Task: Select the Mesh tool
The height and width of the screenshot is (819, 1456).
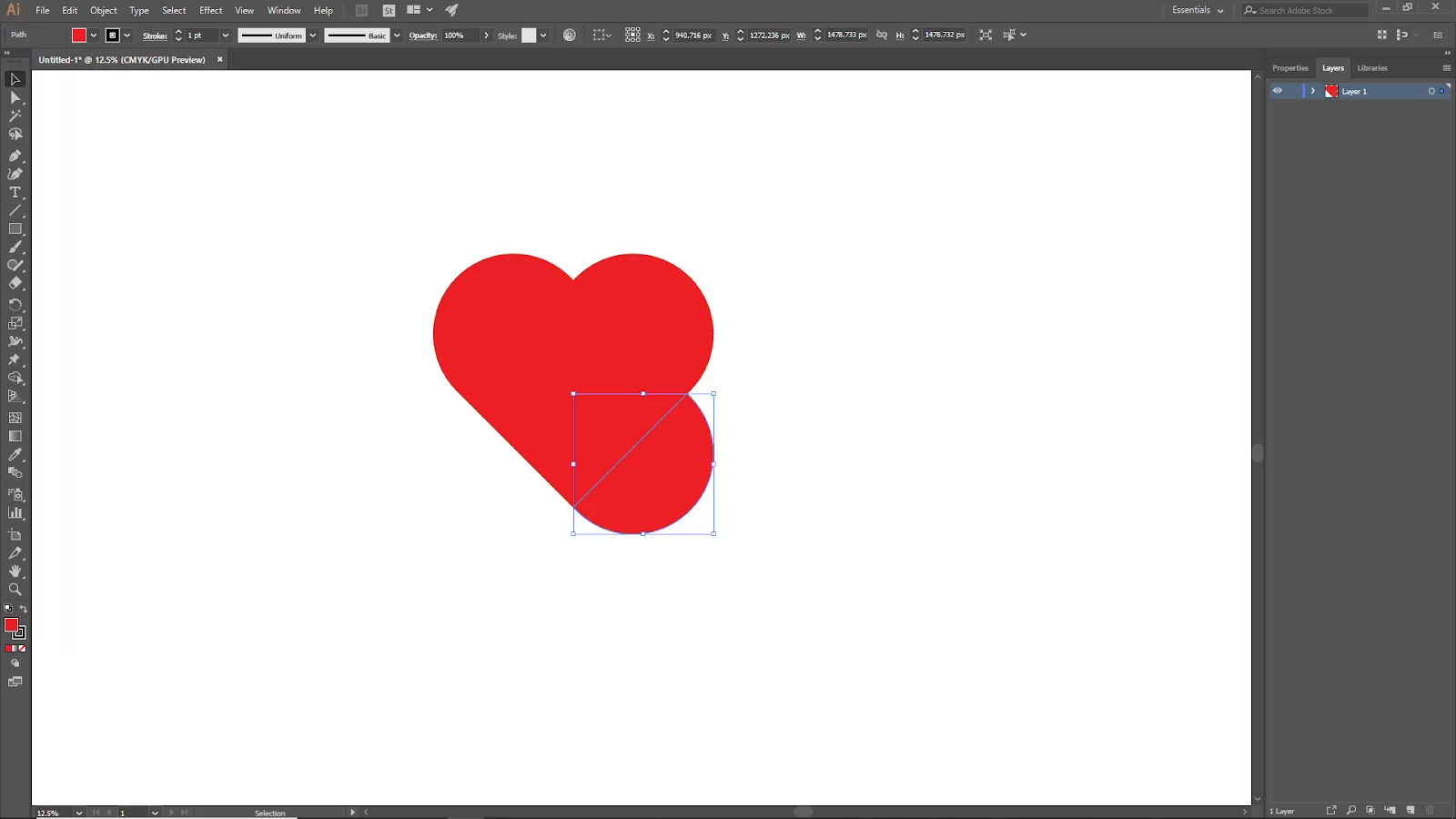Action: click(x=15, y=418)
